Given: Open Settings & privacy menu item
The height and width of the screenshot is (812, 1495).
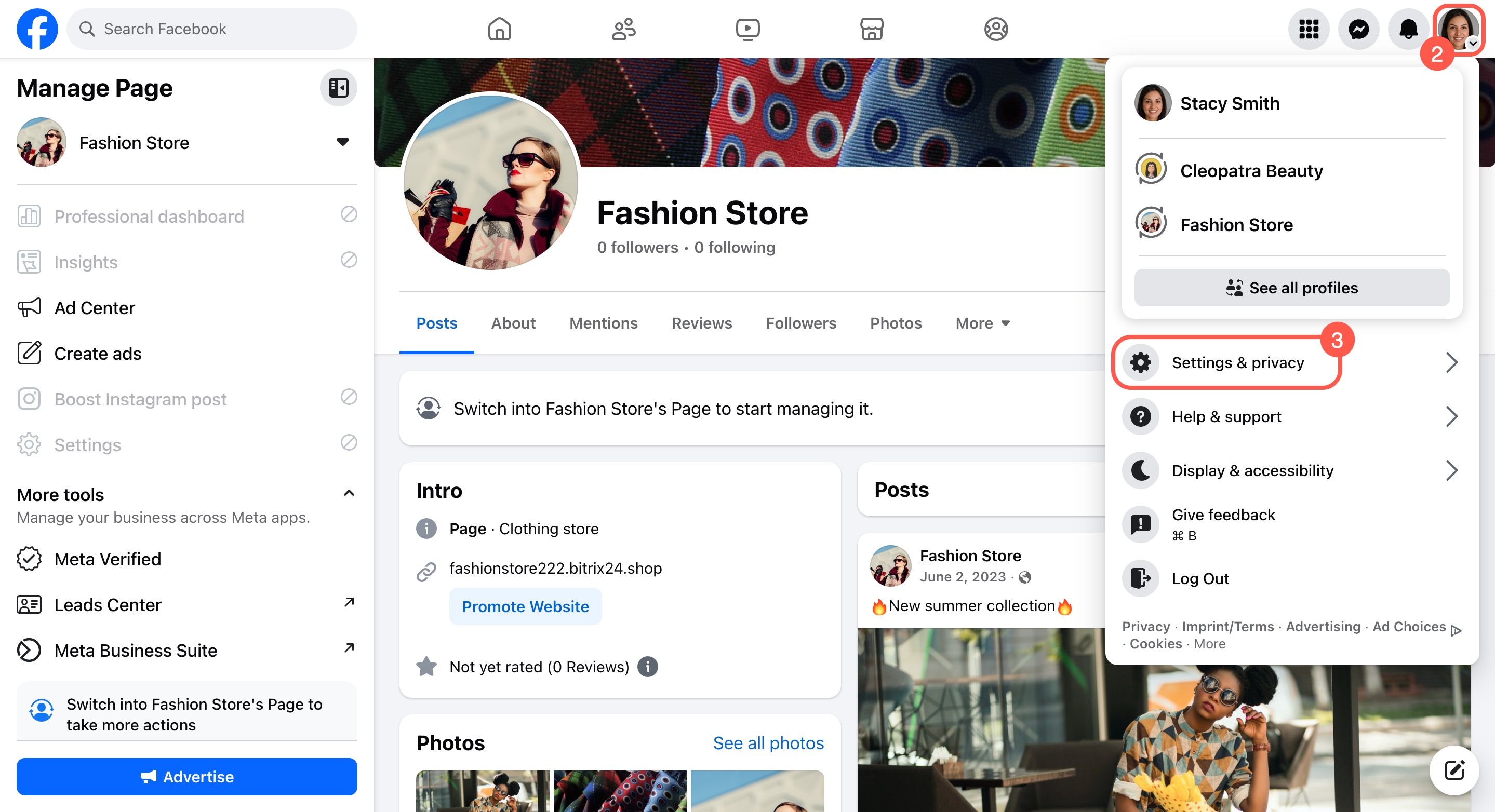Looking at the screenshot, I should (x=1237, y=362).
